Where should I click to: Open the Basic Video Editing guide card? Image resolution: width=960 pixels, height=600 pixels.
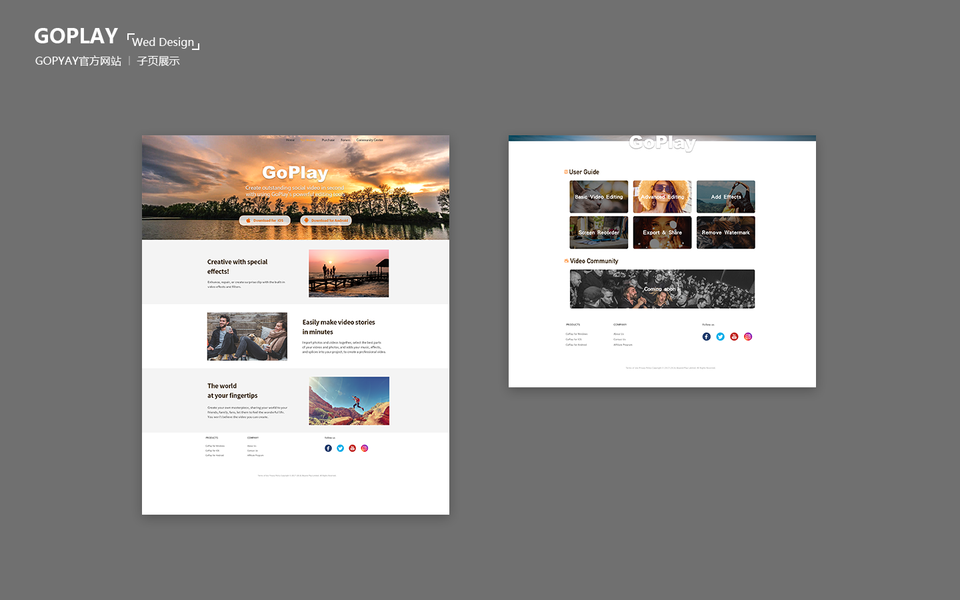(x=599, y=197)
